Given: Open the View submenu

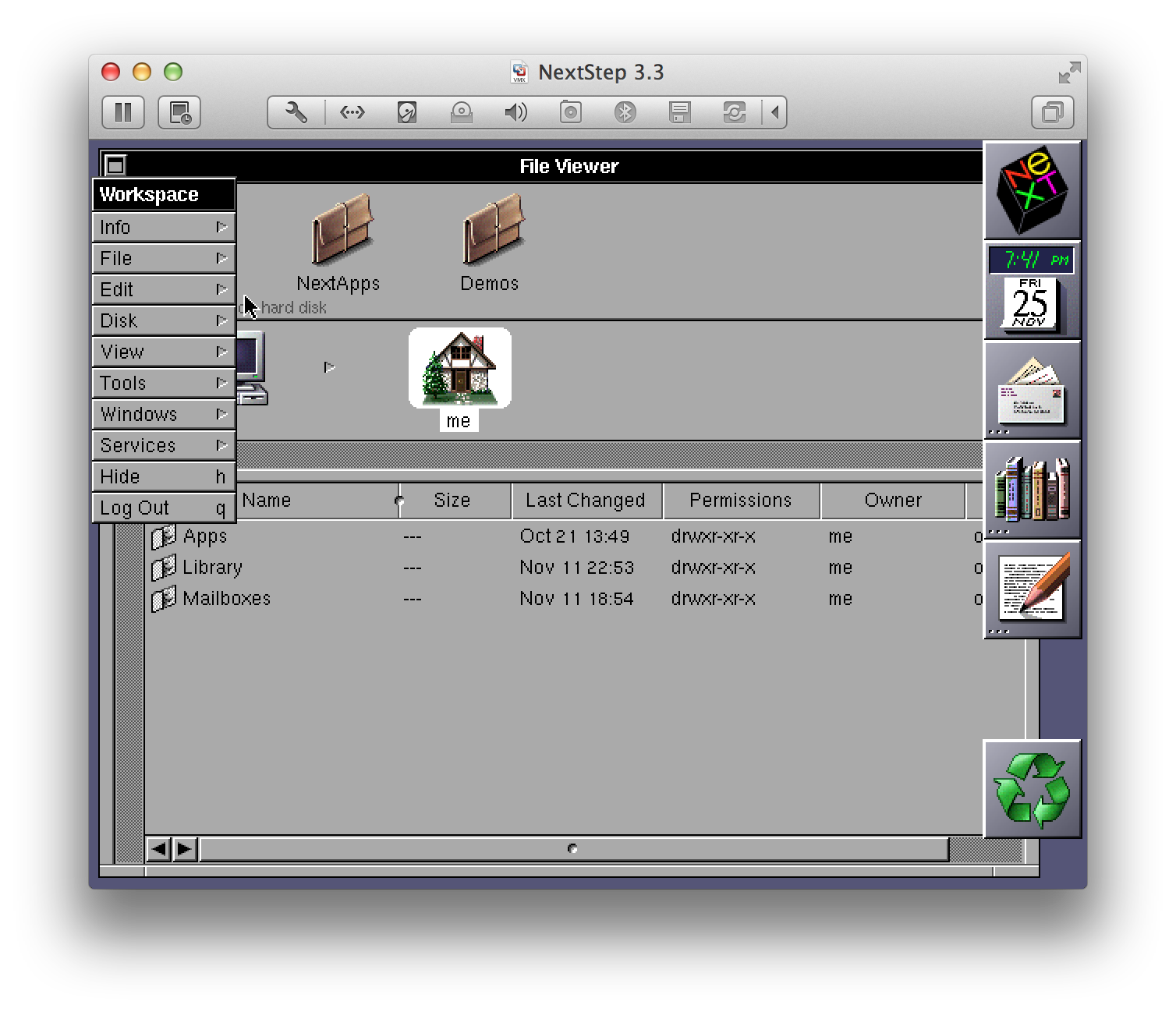Looking at the screenshot, I should click(164, 352).
